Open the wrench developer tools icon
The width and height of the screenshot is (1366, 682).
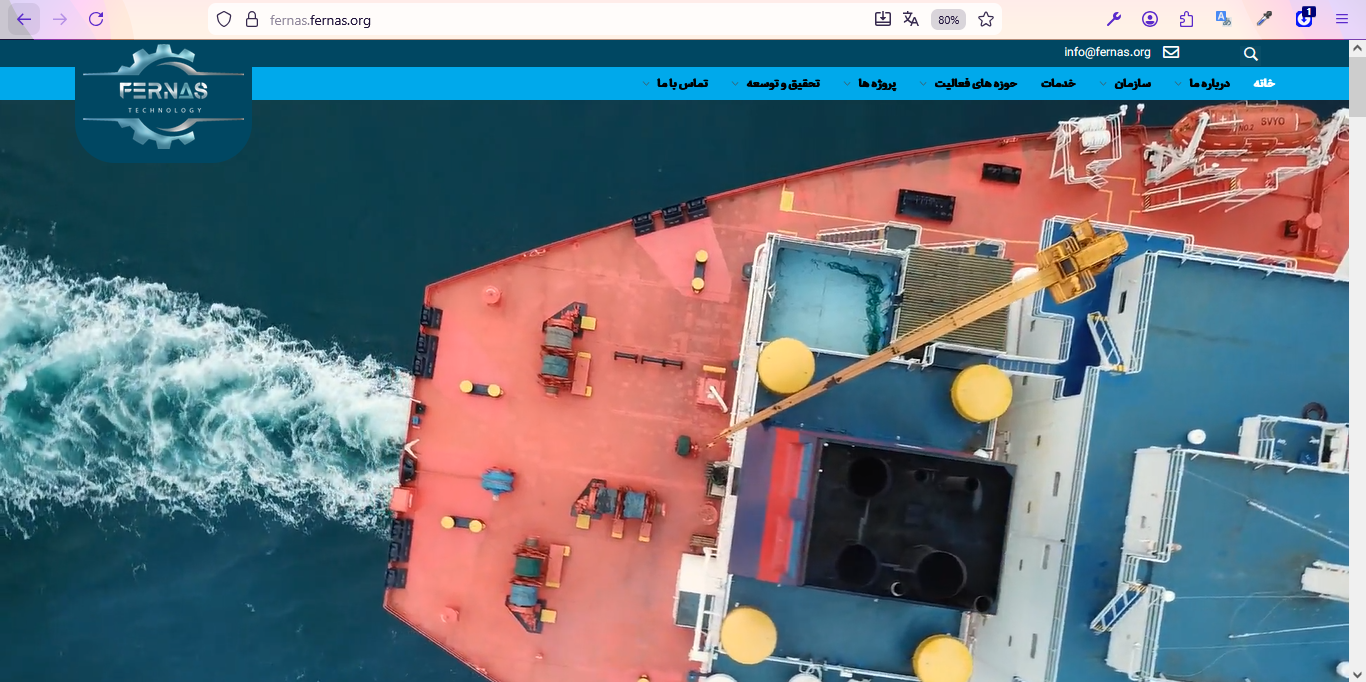point(1114,19)
